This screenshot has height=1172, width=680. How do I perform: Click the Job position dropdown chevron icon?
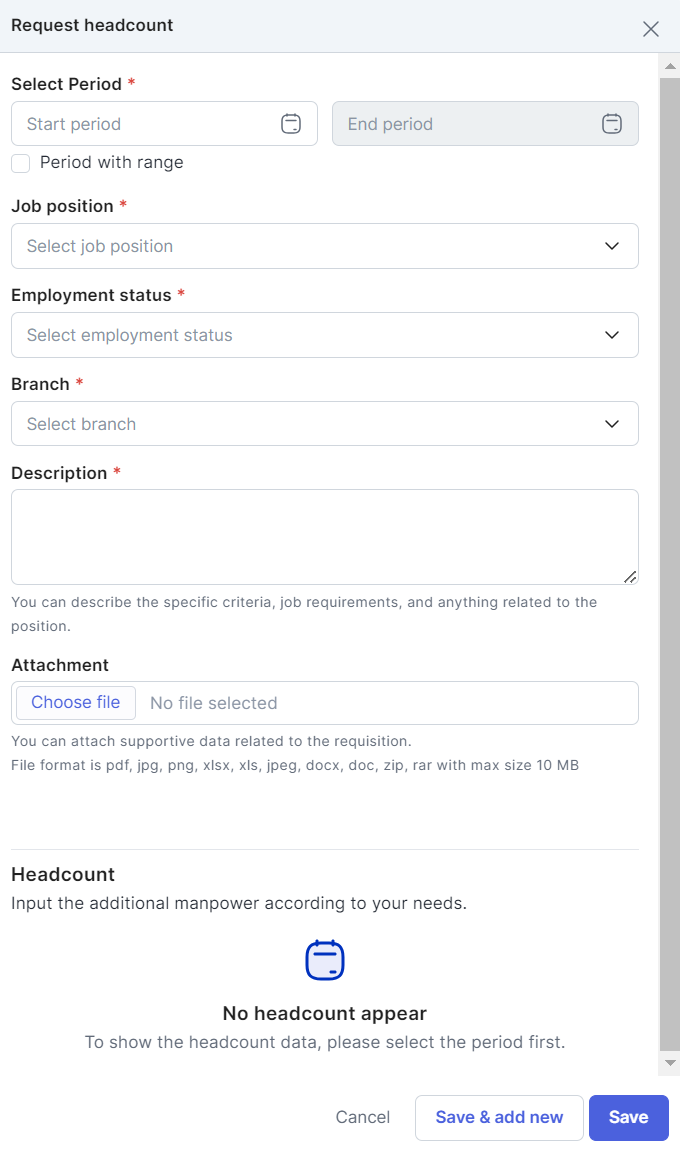(x=611, y=245)
